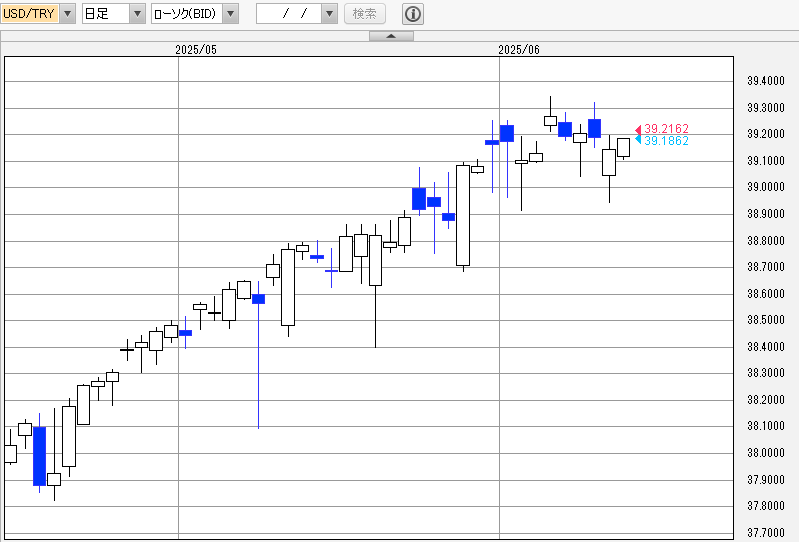Open the information icon button
Image resolution: width=799 pixels, height=542 pixels.
pyautogui.click(x=413, y=14)
